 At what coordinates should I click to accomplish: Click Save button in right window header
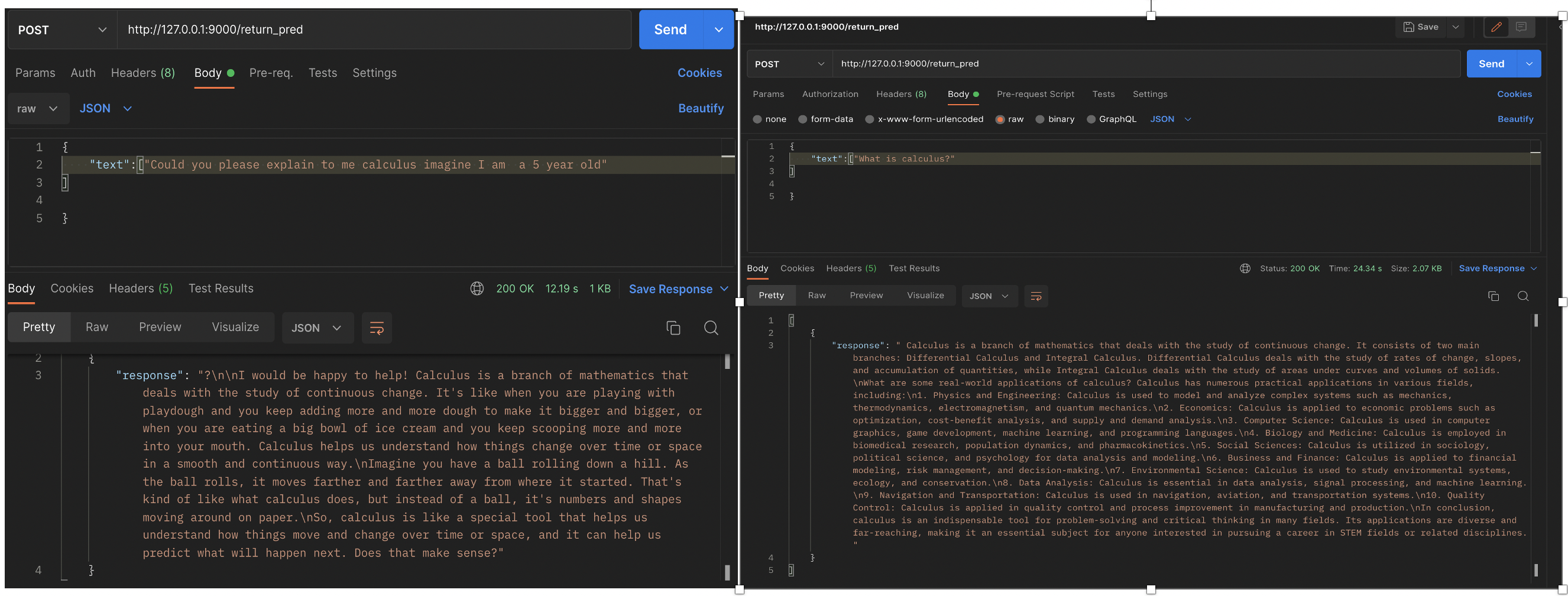point(1421,27)
